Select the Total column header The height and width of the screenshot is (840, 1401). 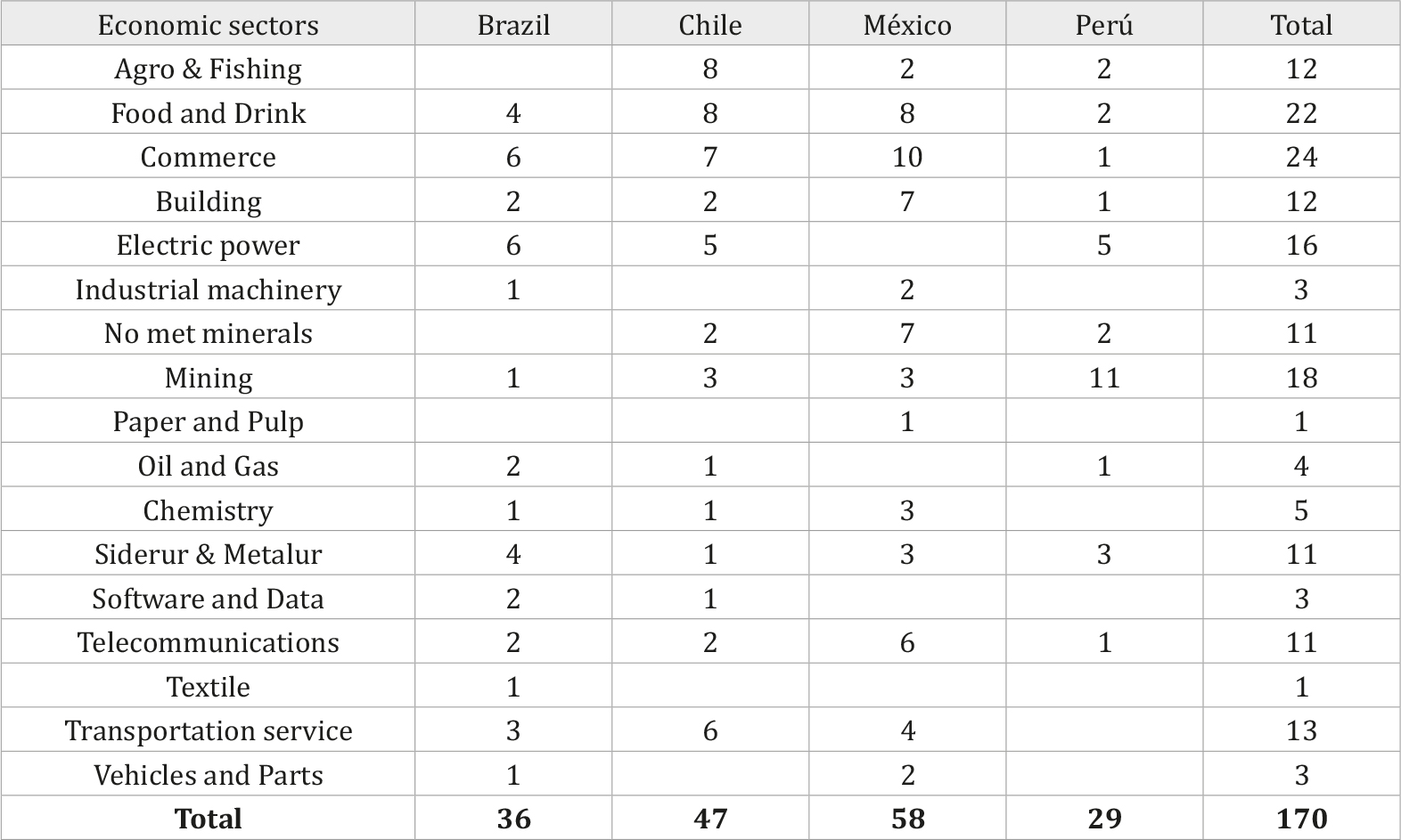(1301, 25)
